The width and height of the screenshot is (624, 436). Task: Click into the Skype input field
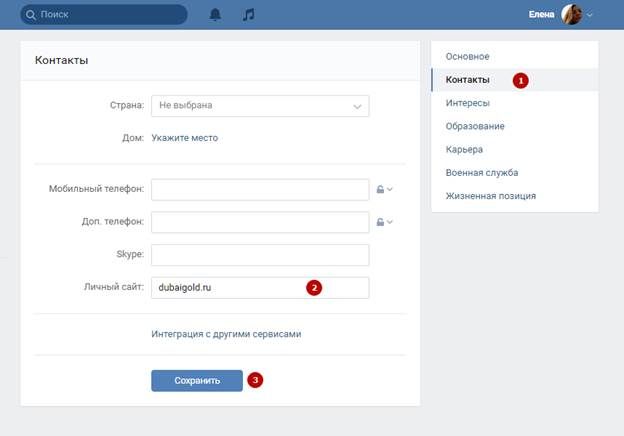pyautogui.click(x=260, y=255)
